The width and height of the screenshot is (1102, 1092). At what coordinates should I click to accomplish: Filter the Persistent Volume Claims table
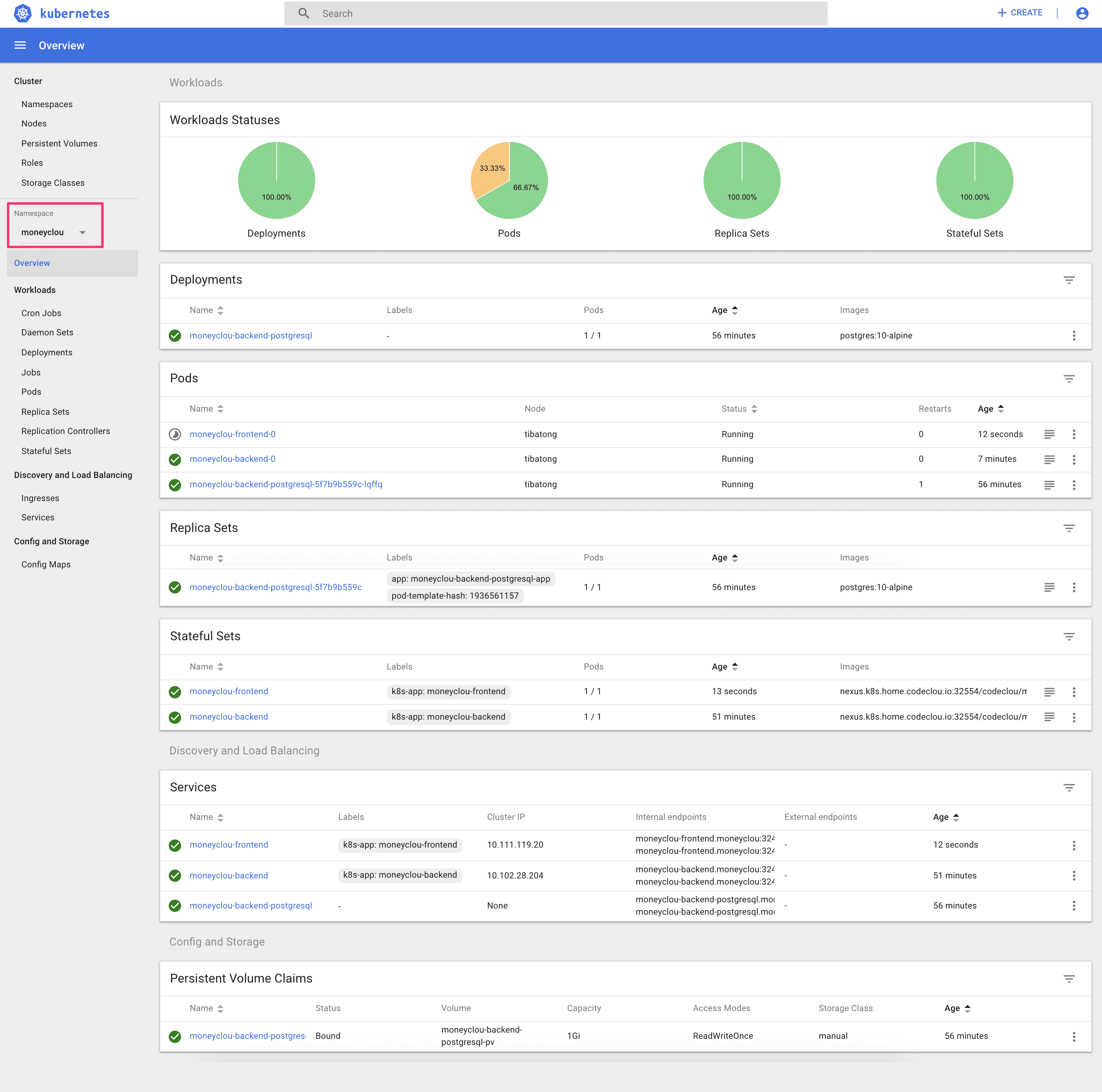point(1069,979)
